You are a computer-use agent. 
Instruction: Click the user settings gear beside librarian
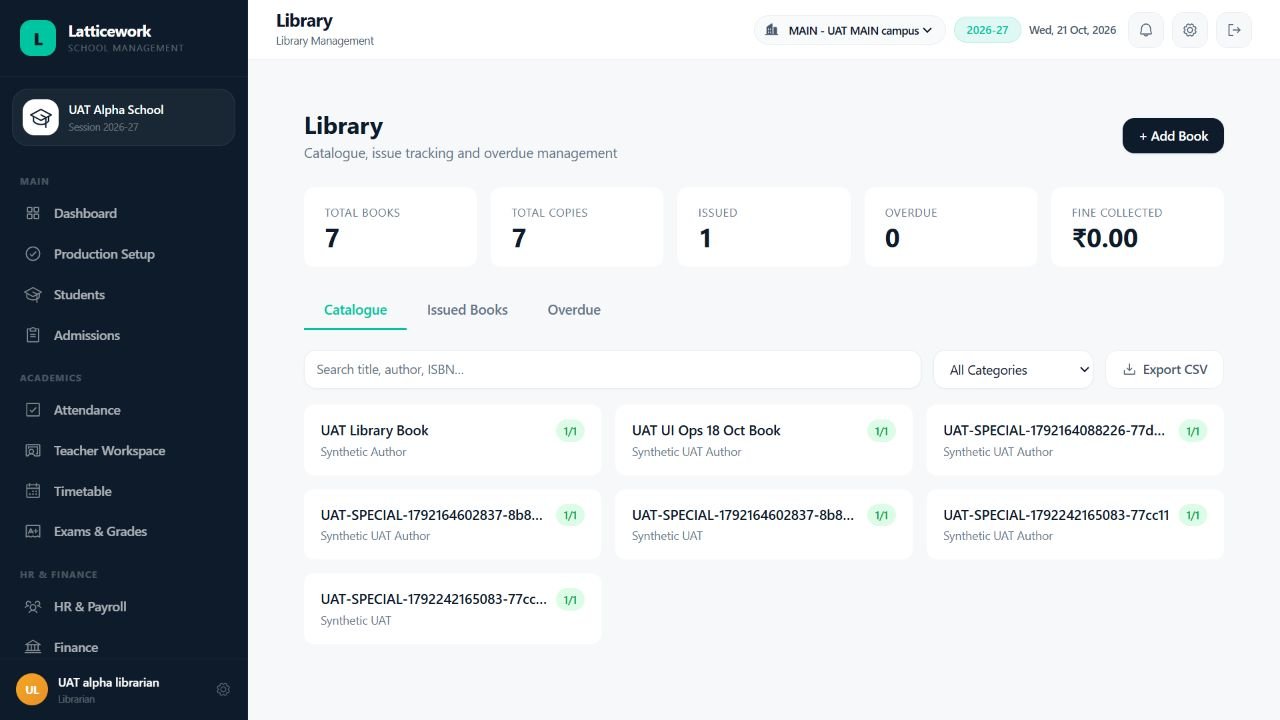(x=223, y=689)
